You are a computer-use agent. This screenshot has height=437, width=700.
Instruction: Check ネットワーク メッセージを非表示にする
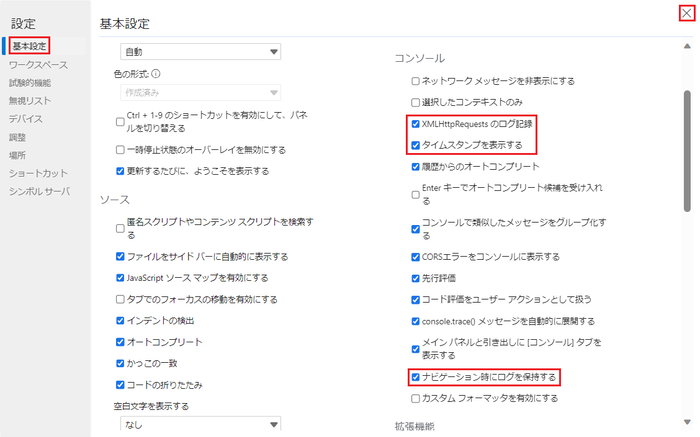pos(415,81)
